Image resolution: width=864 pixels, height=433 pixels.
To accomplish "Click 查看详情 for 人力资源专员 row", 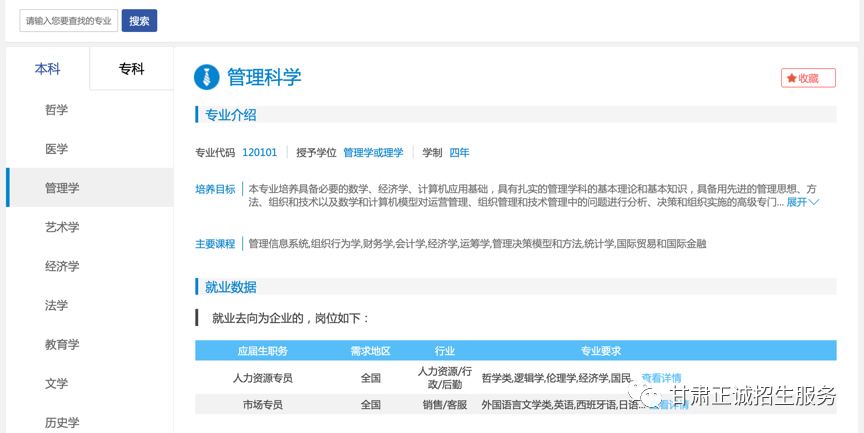I will pos(661,378).
